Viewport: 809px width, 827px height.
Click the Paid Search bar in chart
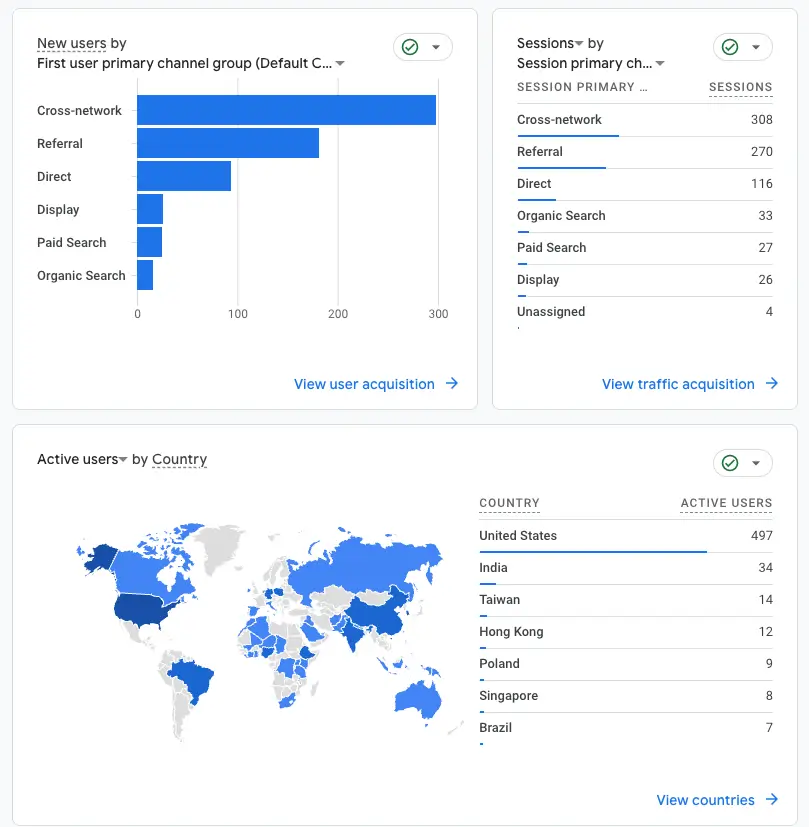tap(149, 242)
